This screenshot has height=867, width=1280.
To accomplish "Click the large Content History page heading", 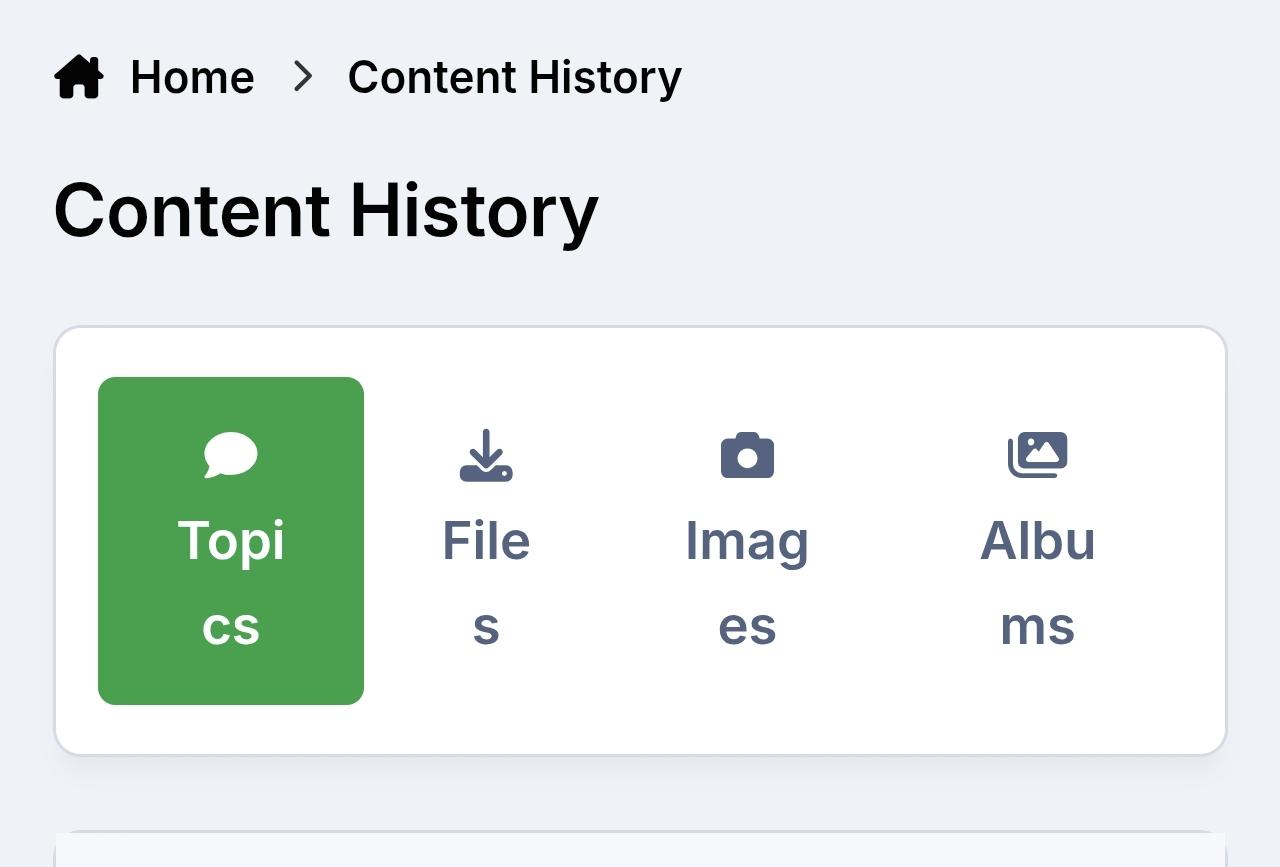I will (x=326, y=211).
